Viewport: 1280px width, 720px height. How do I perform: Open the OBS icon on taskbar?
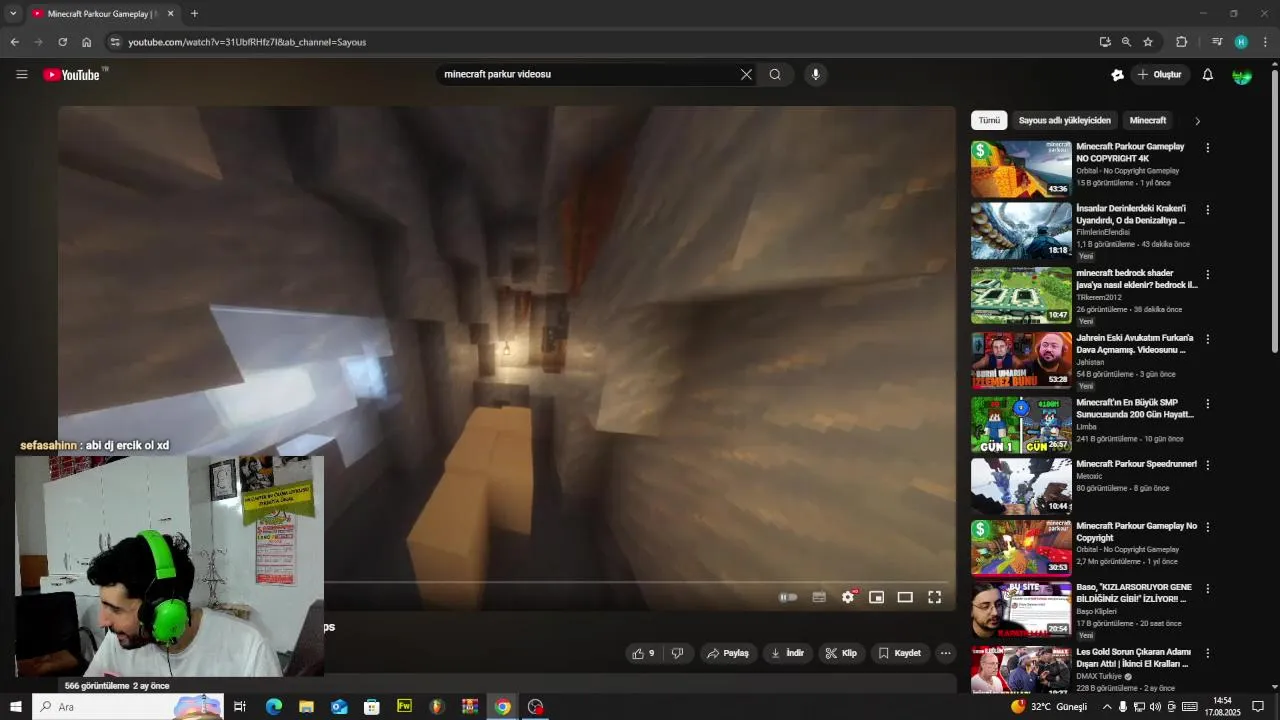click(x=536, y=707)
